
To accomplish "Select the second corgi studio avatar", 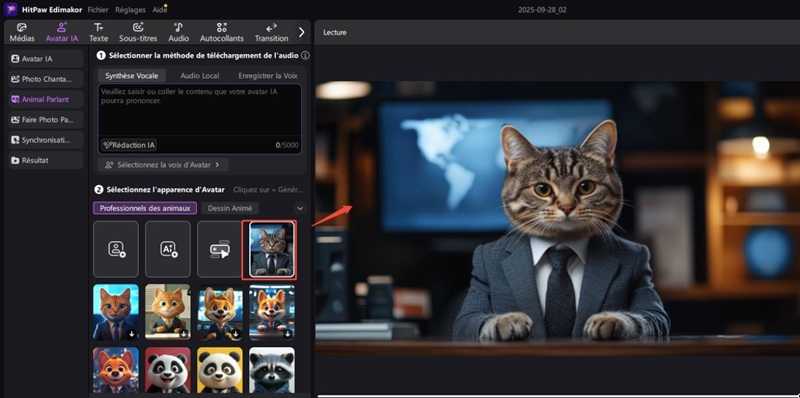I will pyautogui.click(x=272, y=312).
